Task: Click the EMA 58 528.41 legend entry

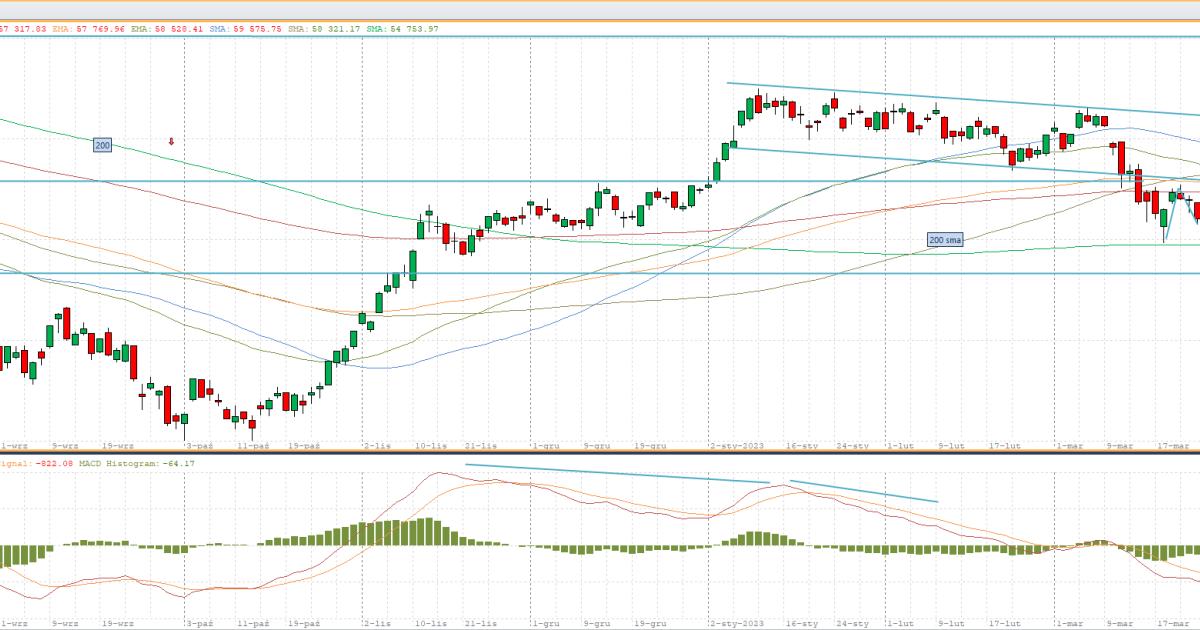Action: [163, 29]
